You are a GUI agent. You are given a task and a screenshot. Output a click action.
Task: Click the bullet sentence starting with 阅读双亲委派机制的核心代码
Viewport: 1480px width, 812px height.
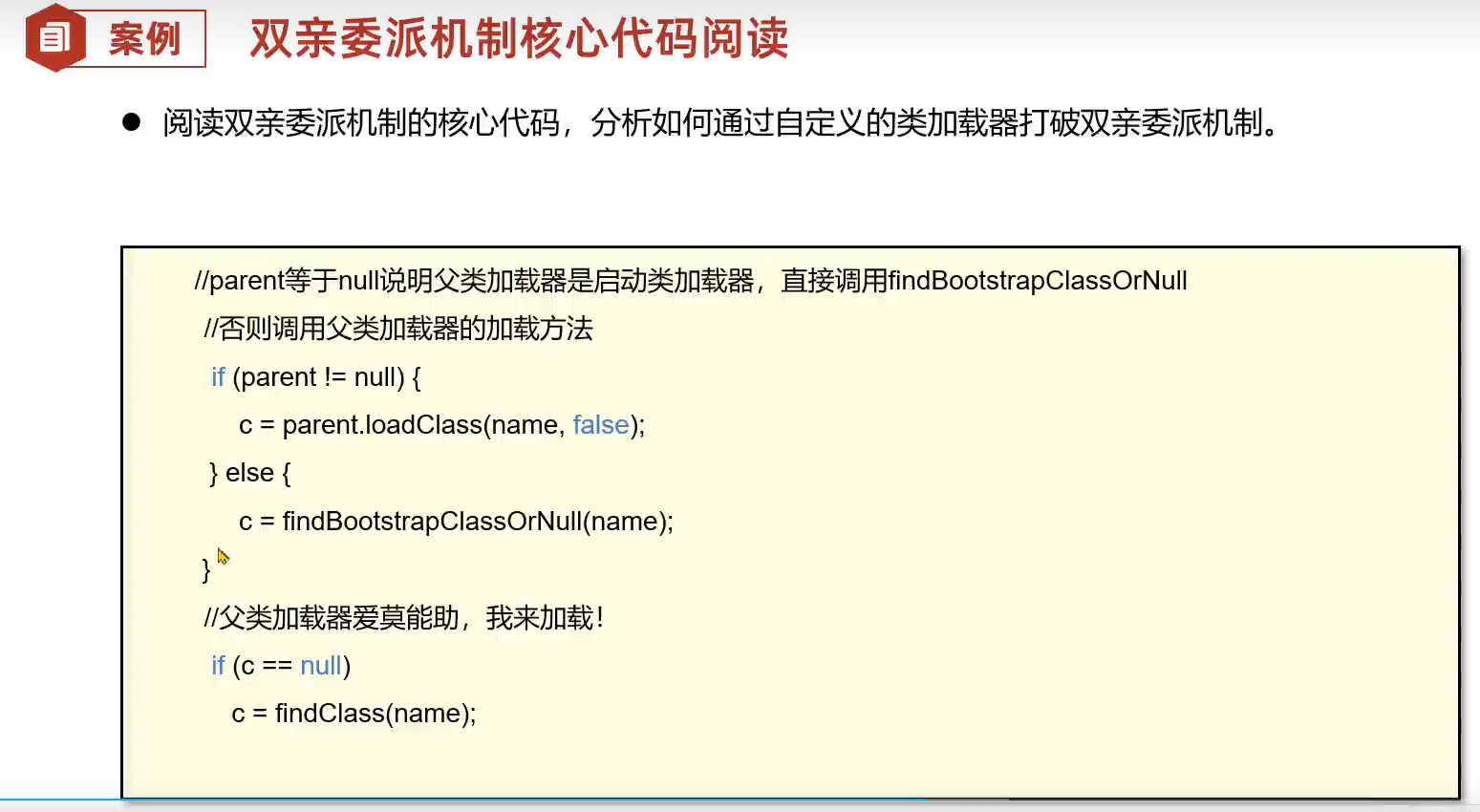720,122
